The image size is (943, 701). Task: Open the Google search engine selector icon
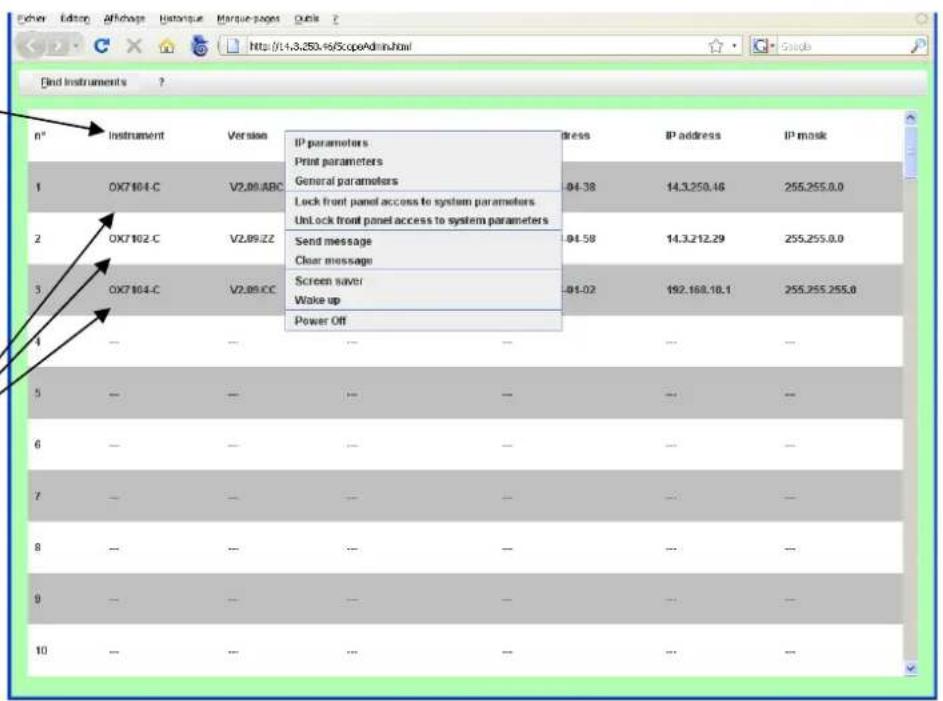click(761, 46)
